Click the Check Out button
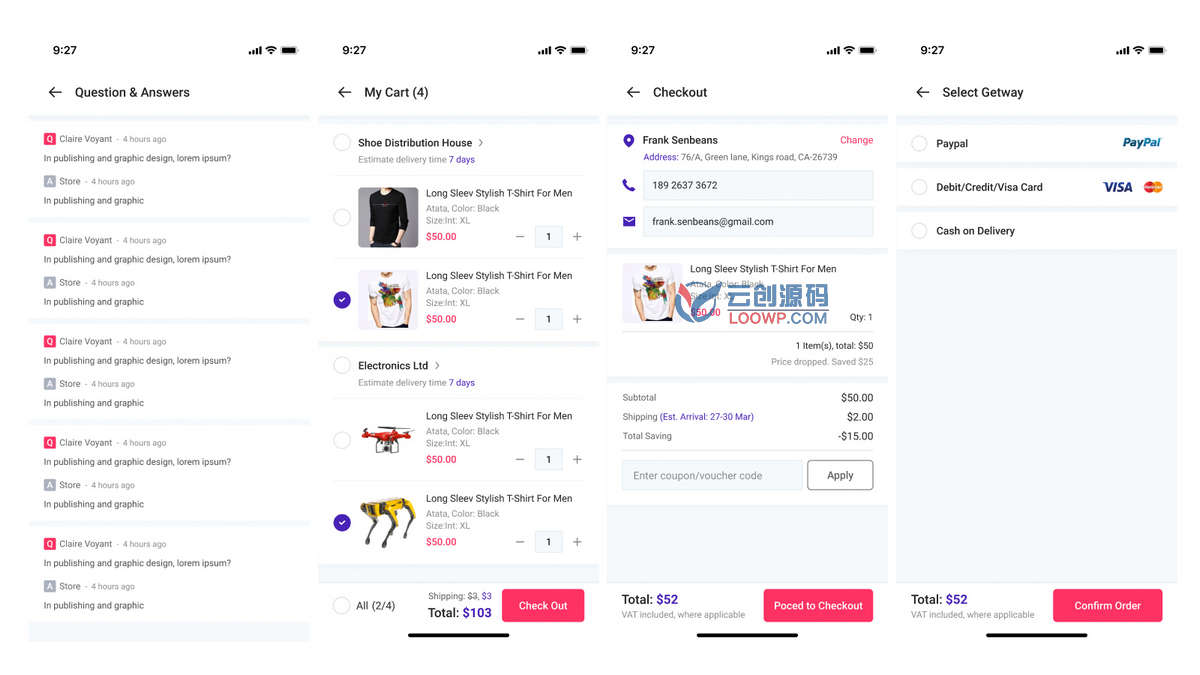This screenshot has width=1200, height=675. [543, 605]
